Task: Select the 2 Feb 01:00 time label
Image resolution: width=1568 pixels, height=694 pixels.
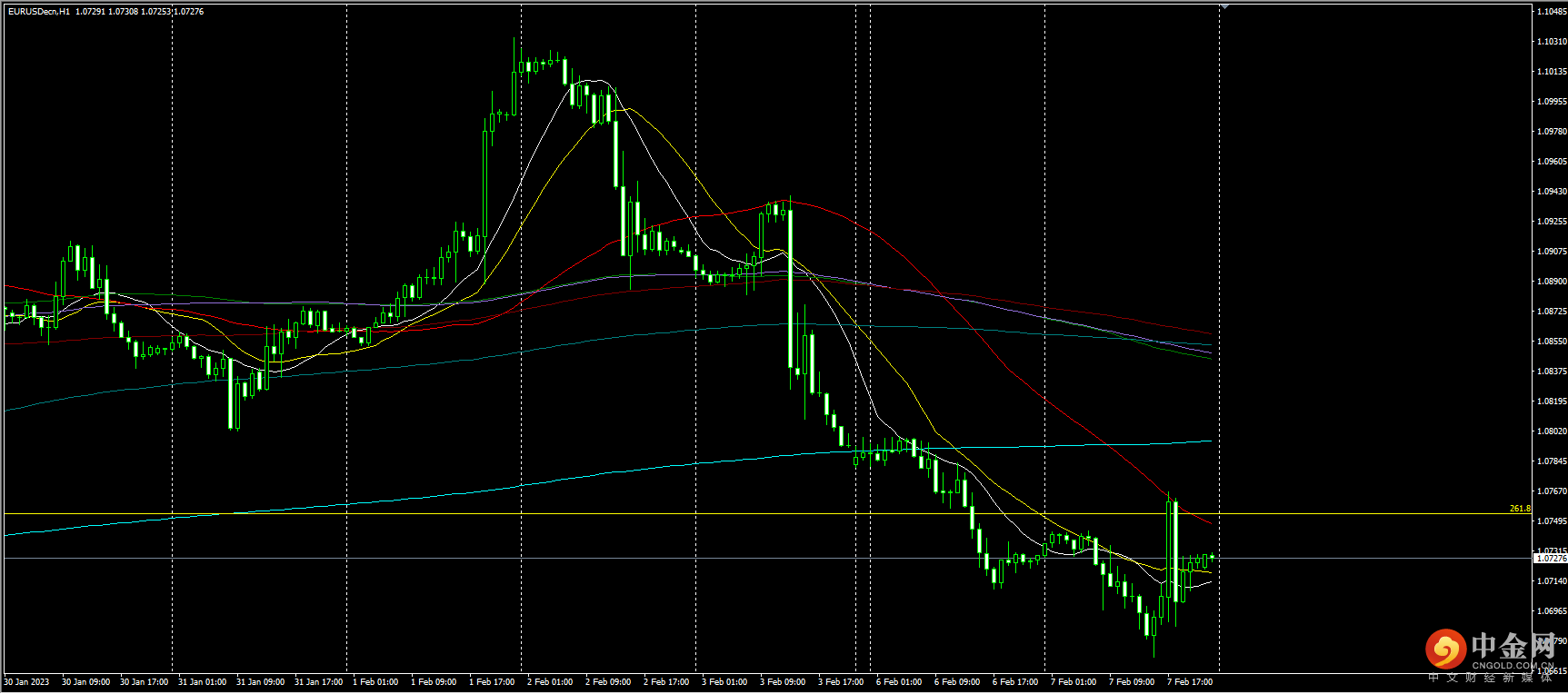Action: (x=550, y=681)
